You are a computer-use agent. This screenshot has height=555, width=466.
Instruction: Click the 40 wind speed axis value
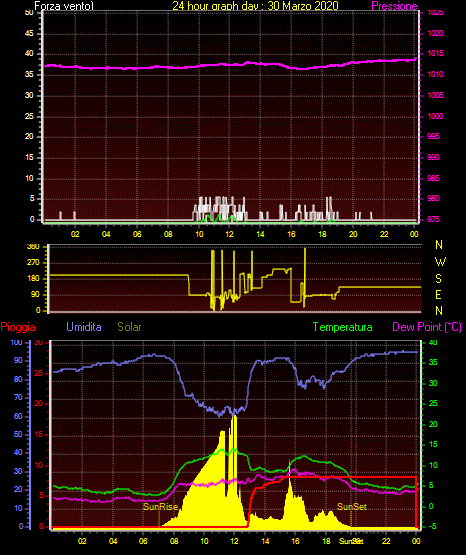[x=29, y=54]
